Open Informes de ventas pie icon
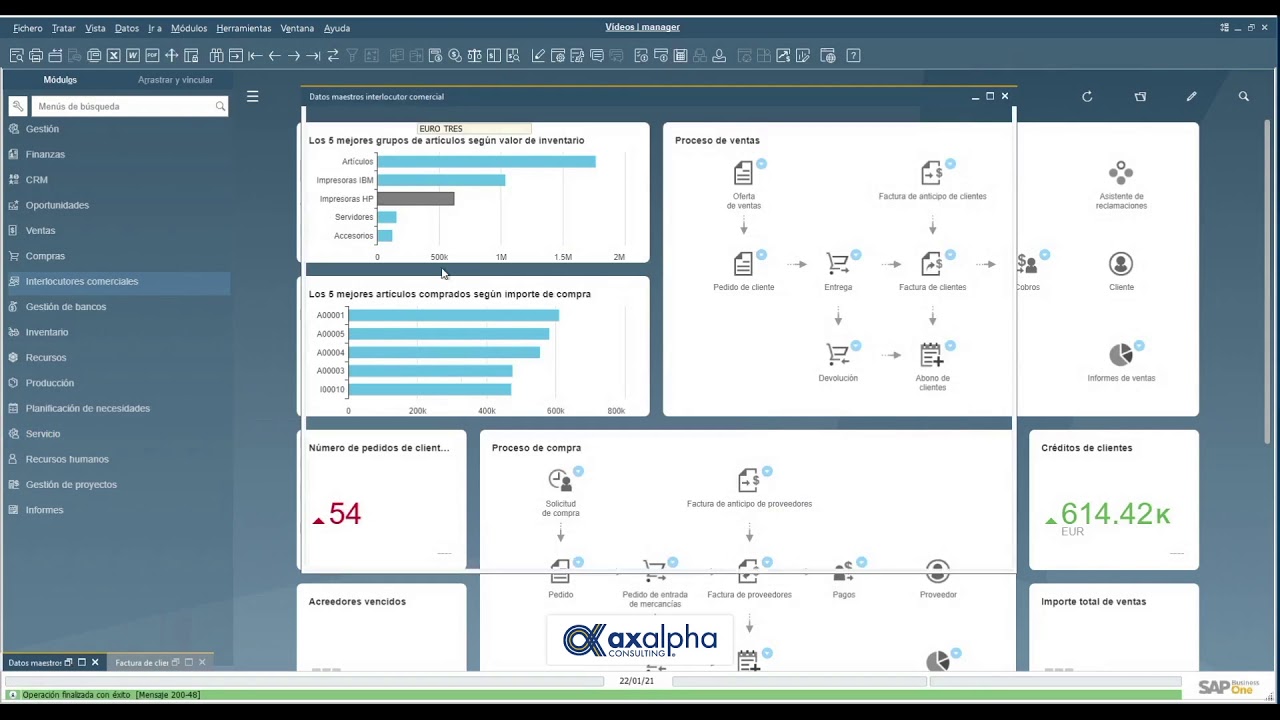The image size is (1280, 720). pos(1121,355)
